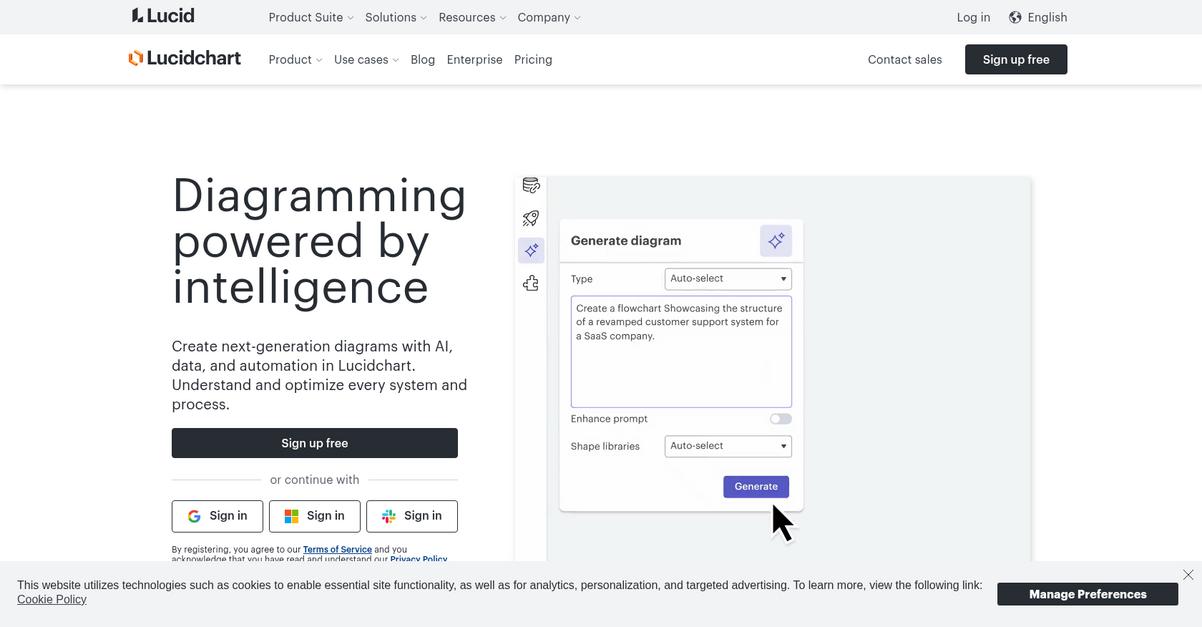The width and height of the screenshot is (1202, 627).
Task: Click the Google icon Sign in button
Action: tap(217, 516)
